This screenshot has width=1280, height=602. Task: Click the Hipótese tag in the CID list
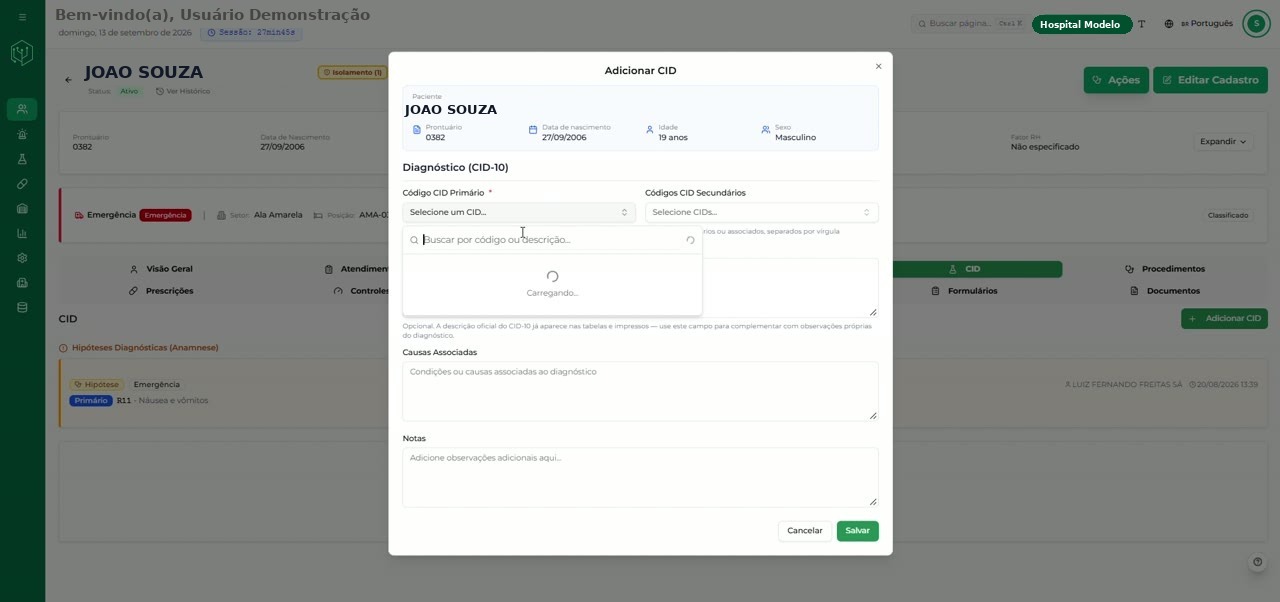(x=96, y=384)
